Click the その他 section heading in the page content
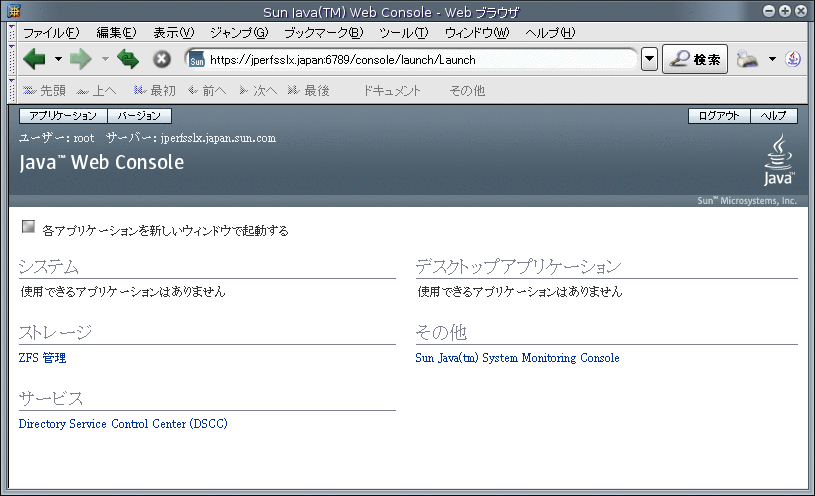Image resolution: width=815 pixels, height=496 pixels. point(441,333)
